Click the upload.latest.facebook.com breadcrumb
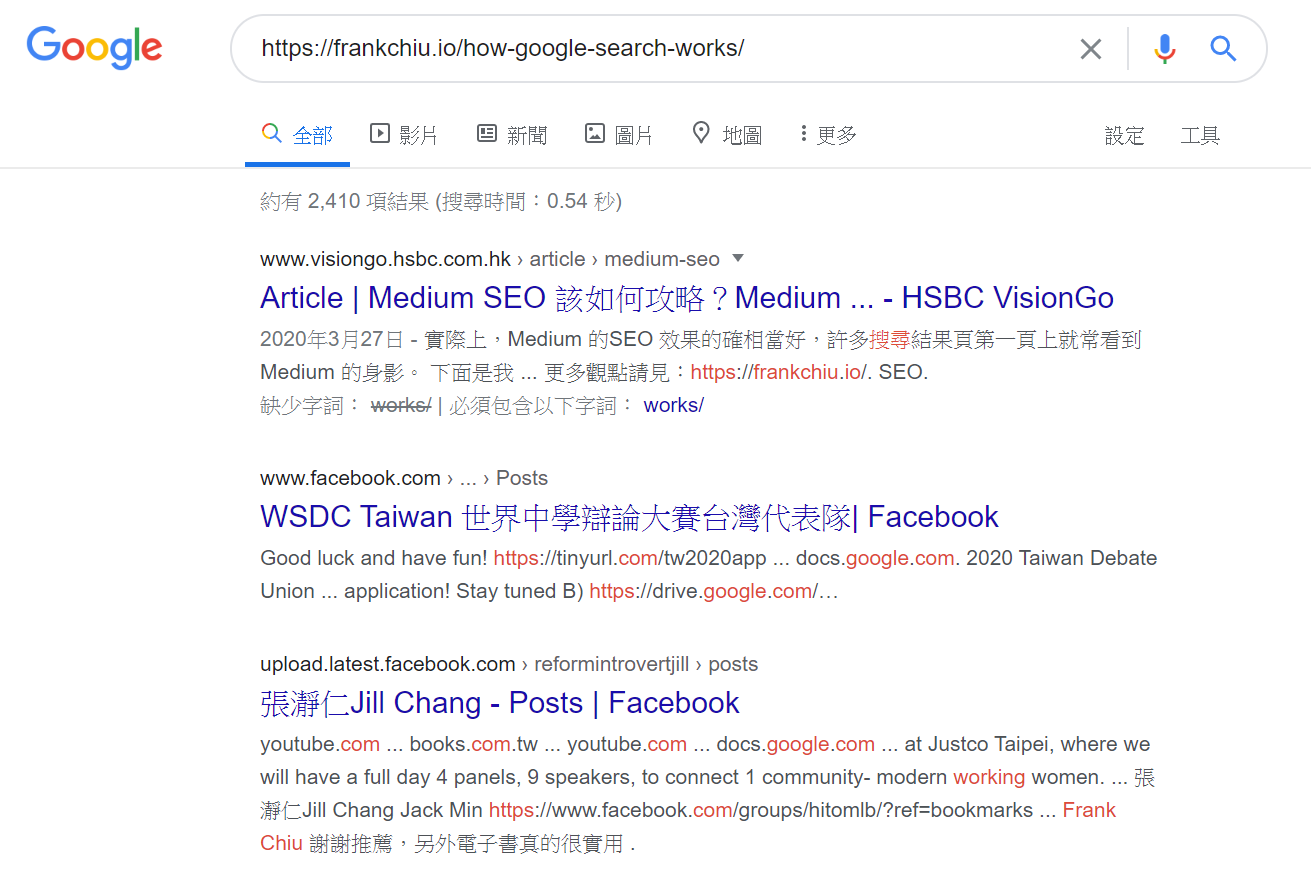 (509, 664)
